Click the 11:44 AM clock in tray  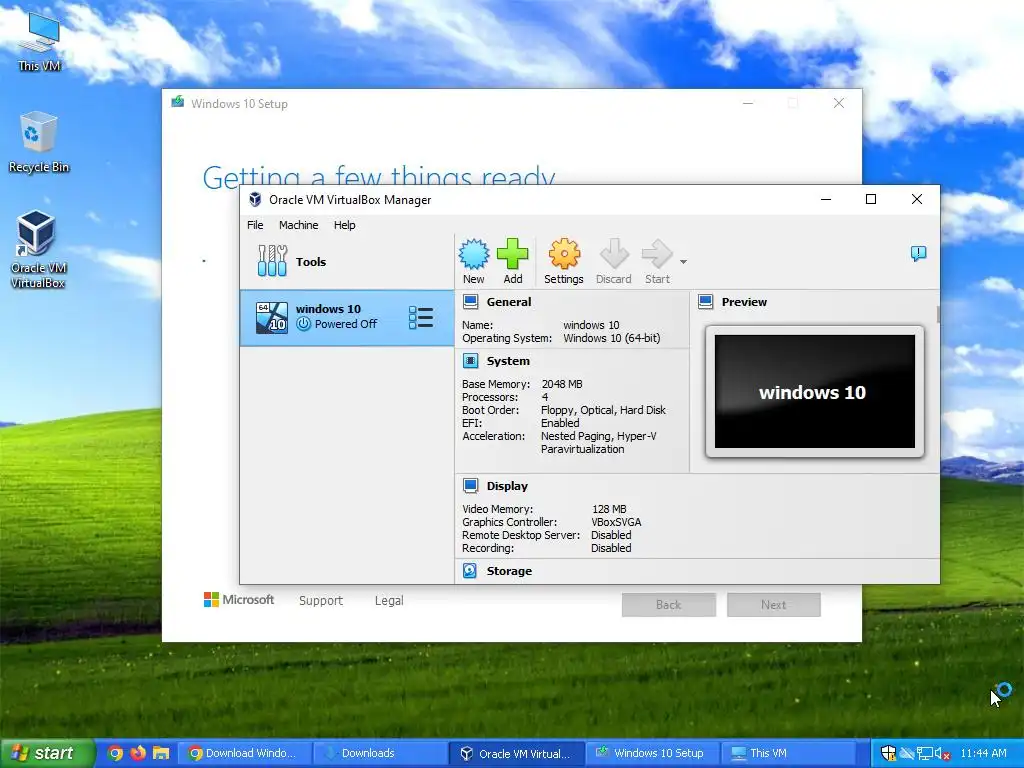(x=984, y=753)
